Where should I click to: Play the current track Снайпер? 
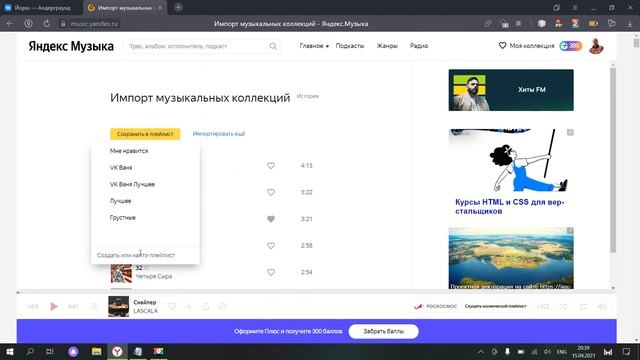53,307
